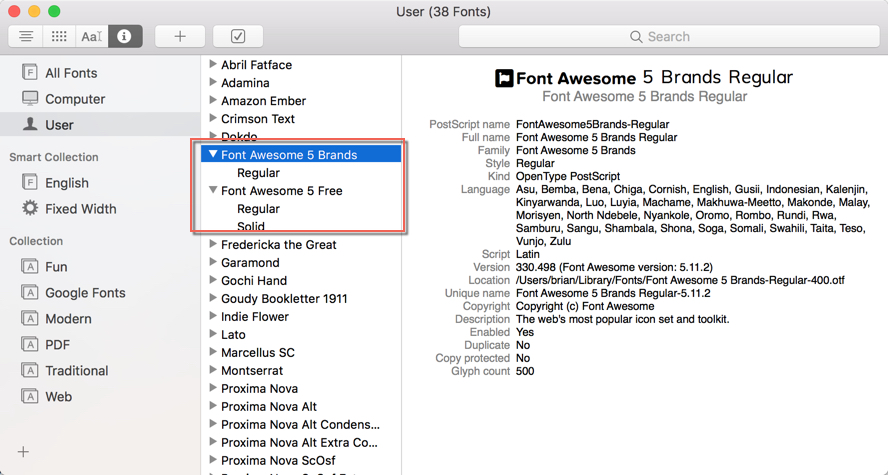
Task: Expand the Abril Fatface family
Action: pos(213,64)
